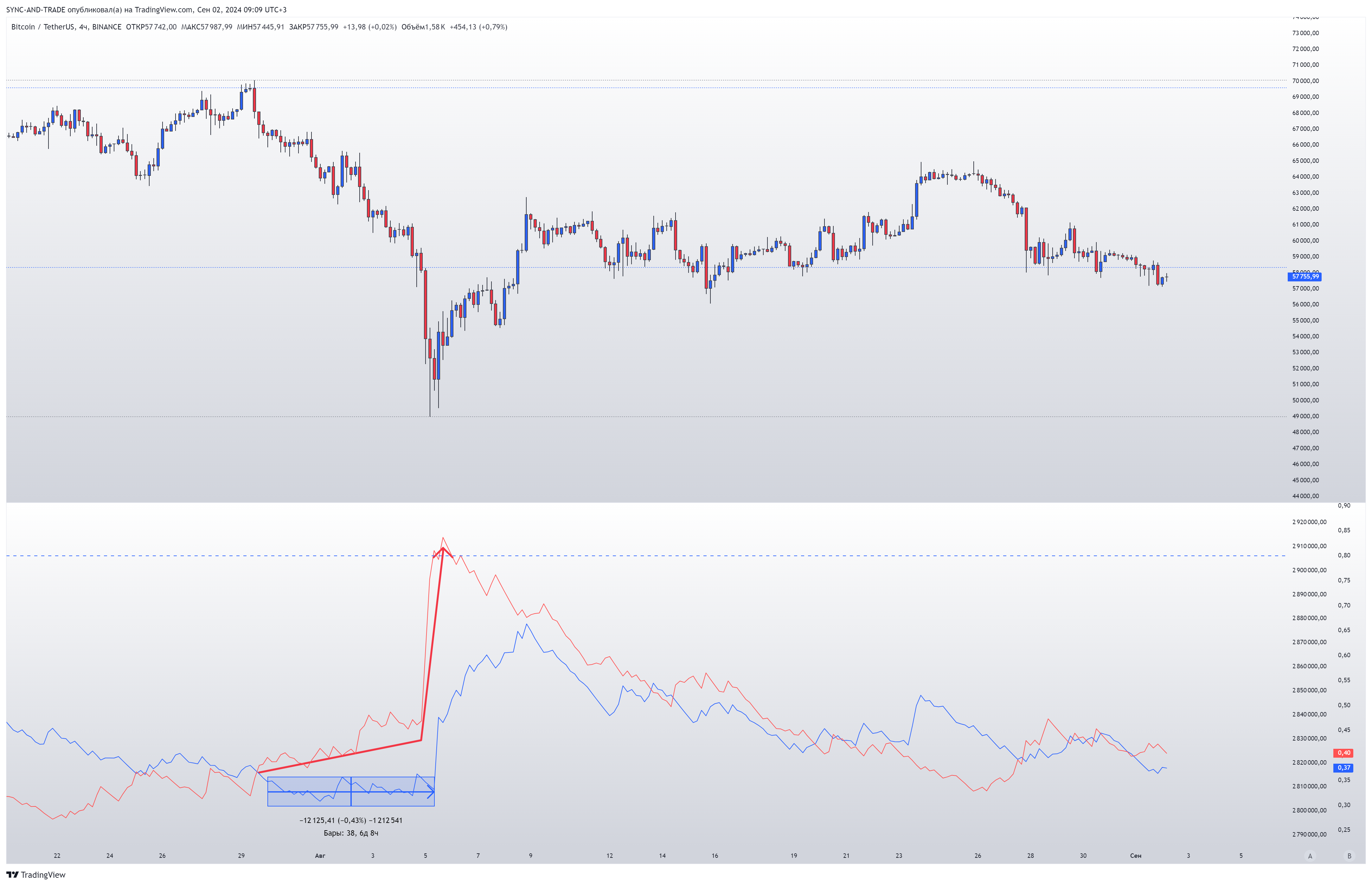Click the 2 850 000,00 indicator axis label
1372x886 pixels.
1309,690
